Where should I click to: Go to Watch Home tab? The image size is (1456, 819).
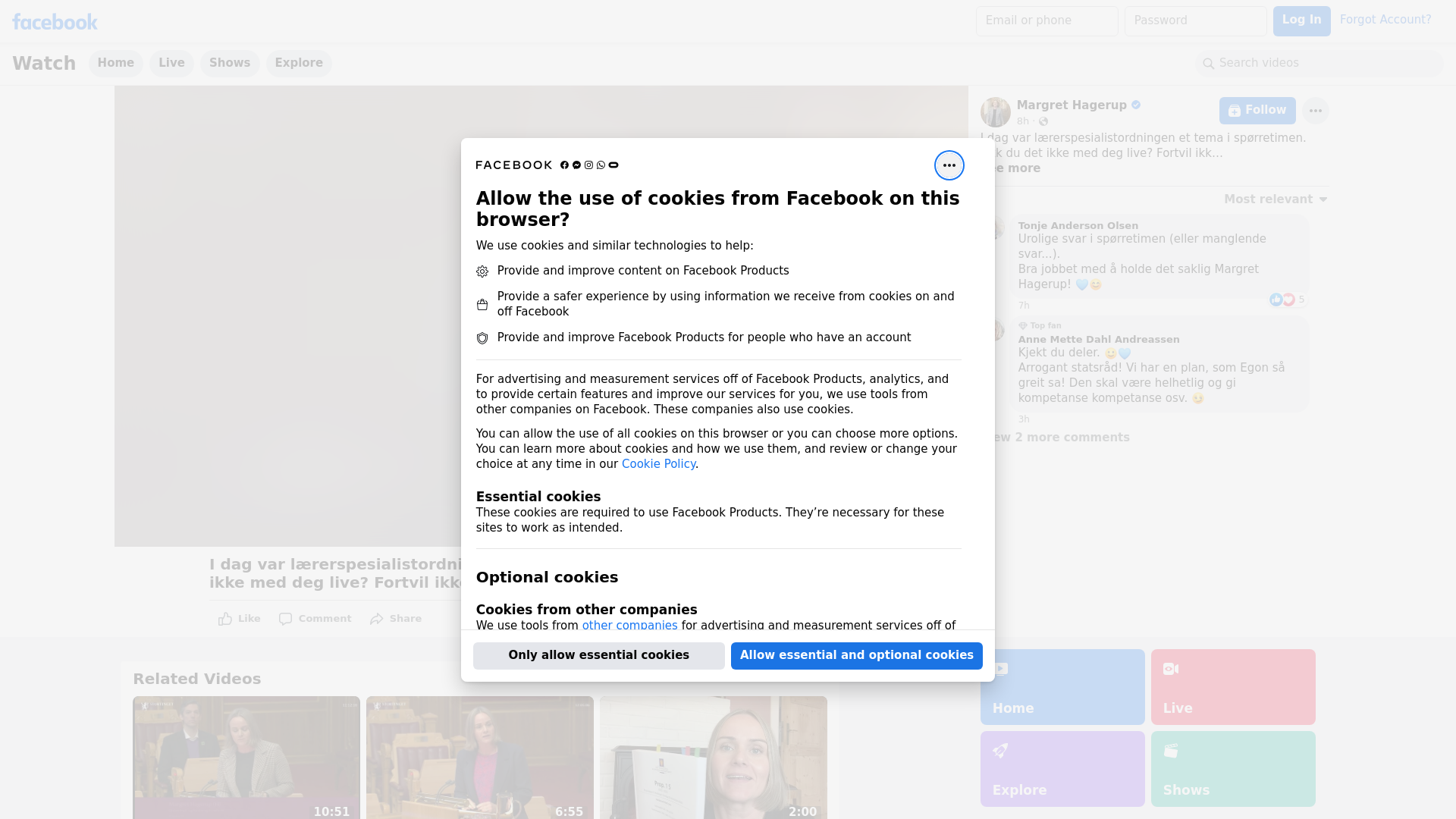pyautogui.click(x=115, y=64)
